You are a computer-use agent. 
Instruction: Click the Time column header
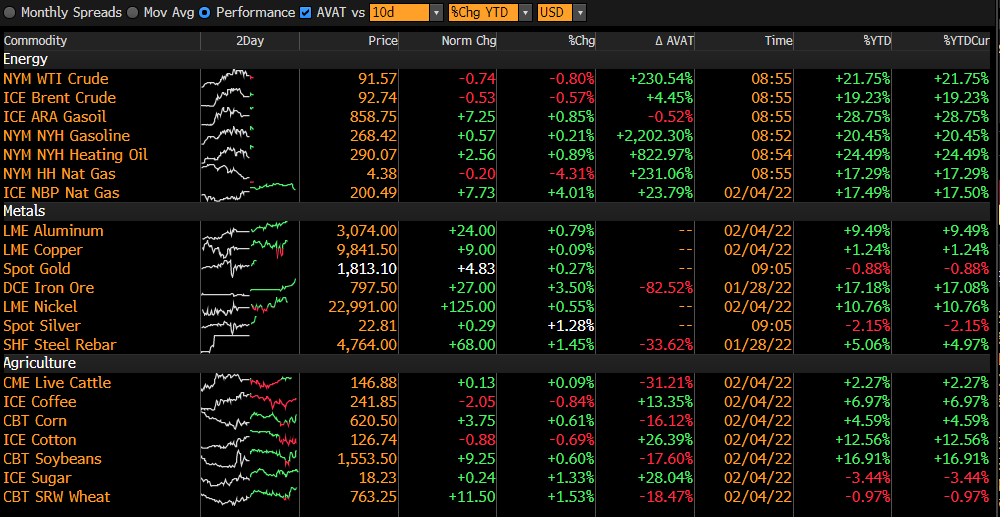point(779,41)
